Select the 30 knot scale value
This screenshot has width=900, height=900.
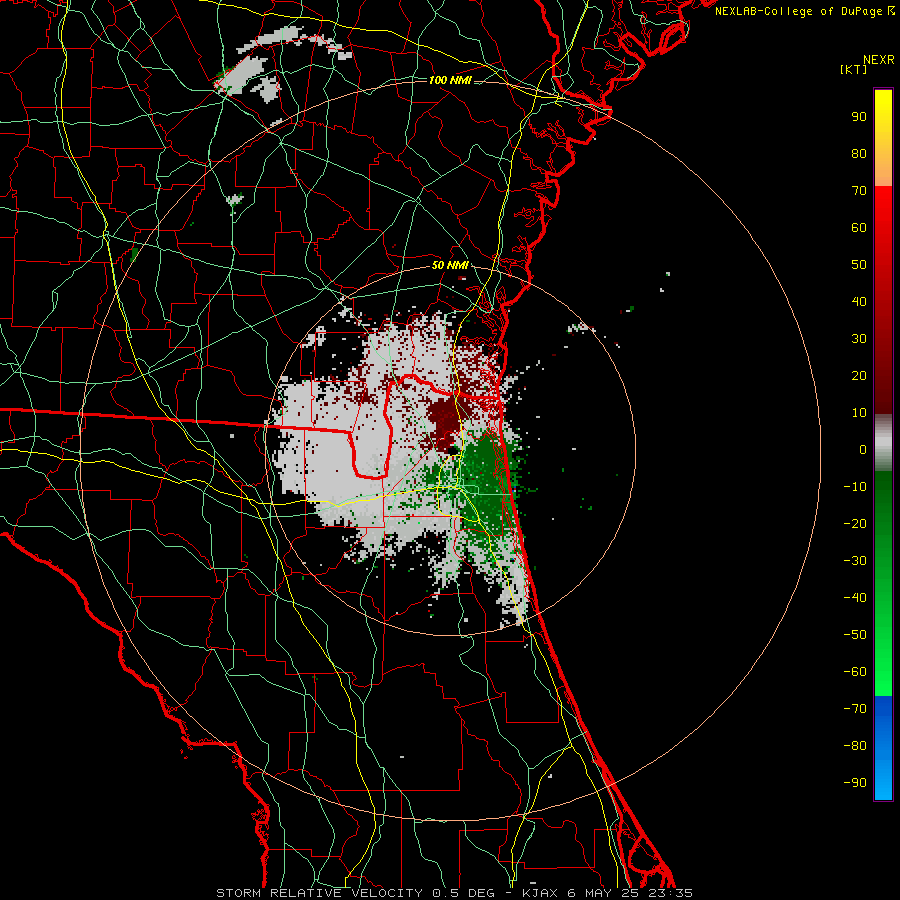click(x=859, y=339)
